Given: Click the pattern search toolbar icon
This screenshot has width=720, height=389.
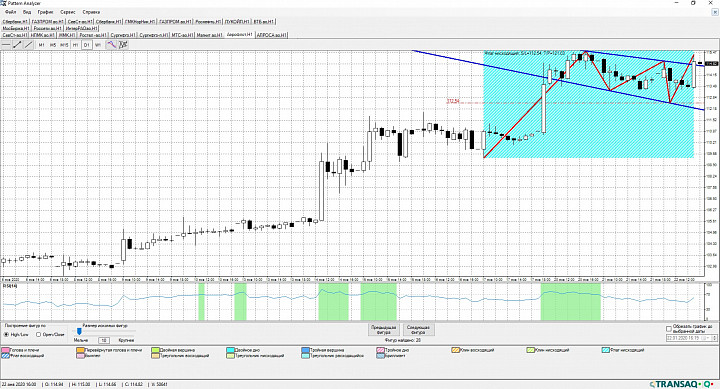Looking at the screenshot, I should pos(123,45).
